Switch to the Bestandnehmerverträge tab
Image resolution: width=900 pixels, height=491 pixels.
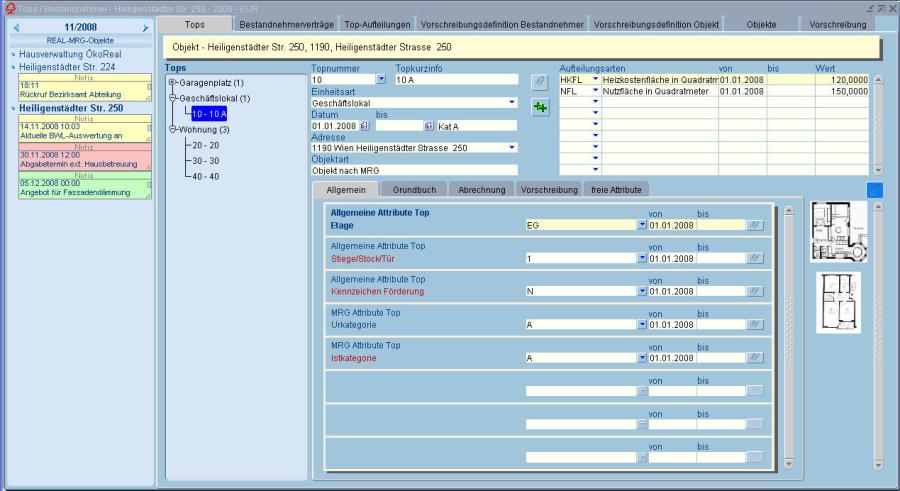tap(286, 25)
